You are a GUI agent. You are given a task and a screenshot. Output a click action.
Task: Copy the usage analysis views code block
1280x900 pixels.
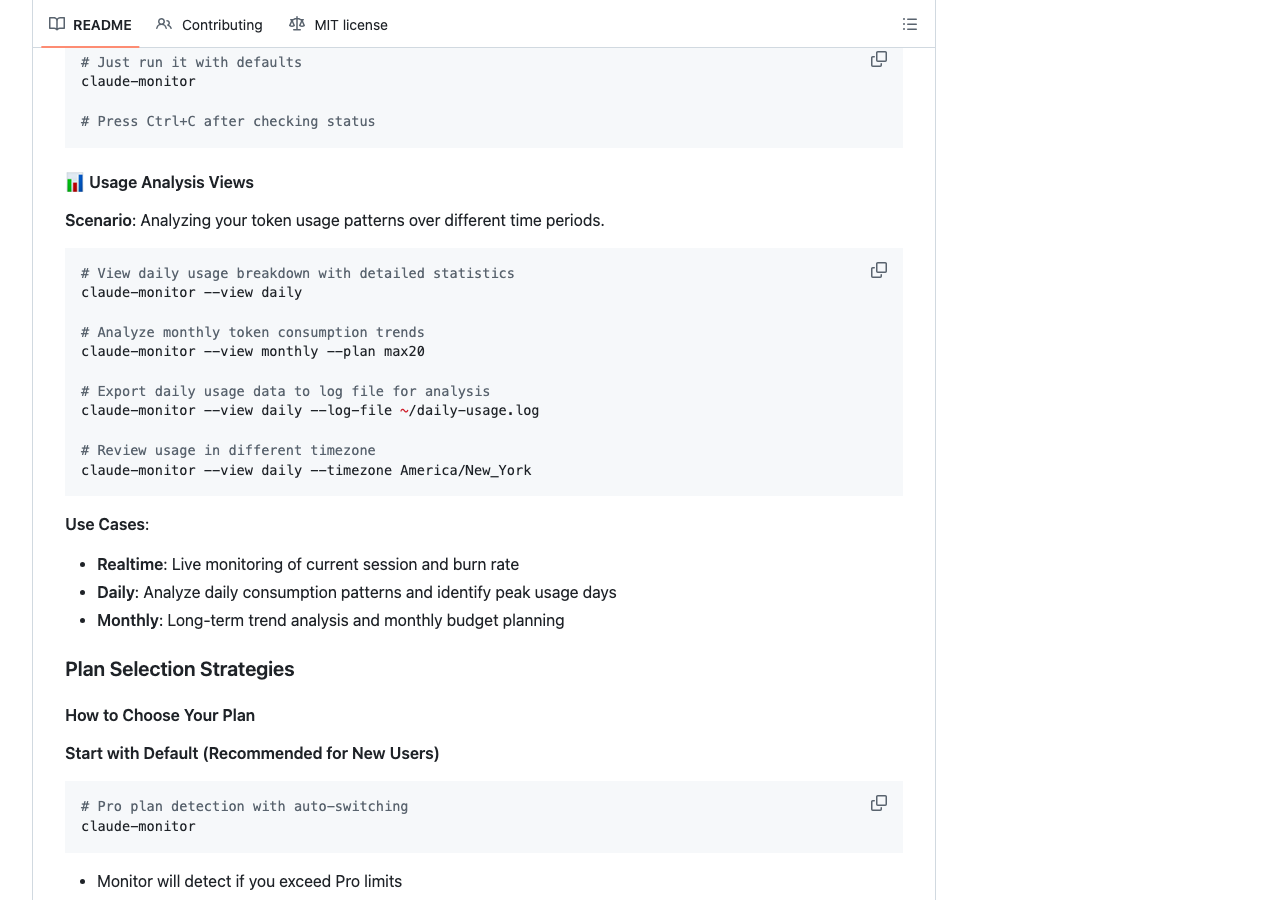click(879, 270)
